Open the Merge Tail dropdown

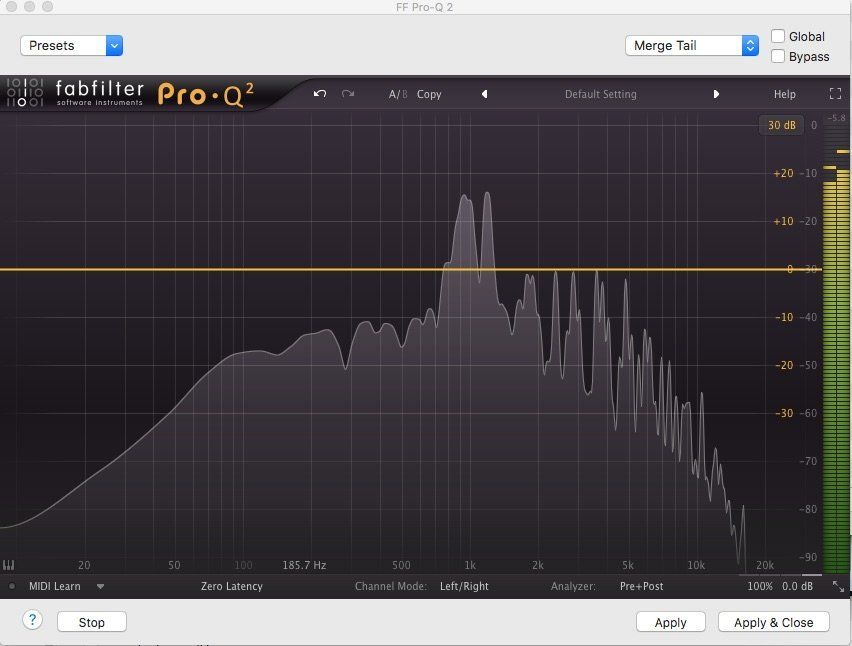(691, 46)
